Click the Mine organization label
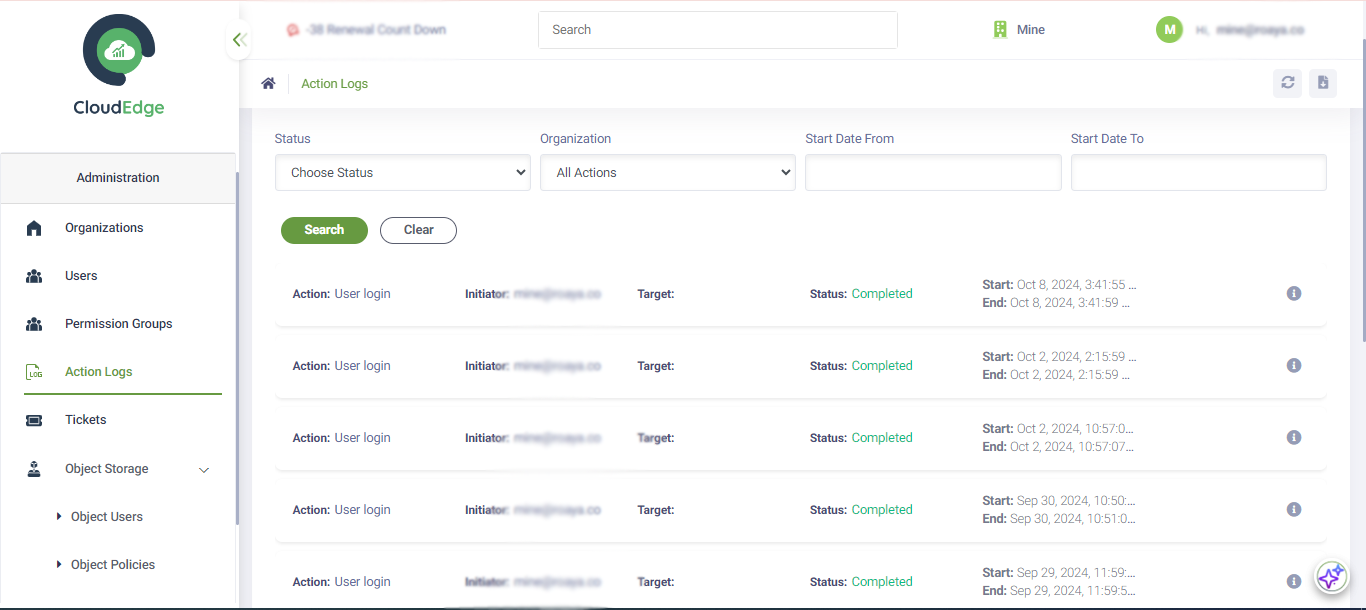Image resolution: width=1366 pixels, height=610 pixels. pos(1031,30)
